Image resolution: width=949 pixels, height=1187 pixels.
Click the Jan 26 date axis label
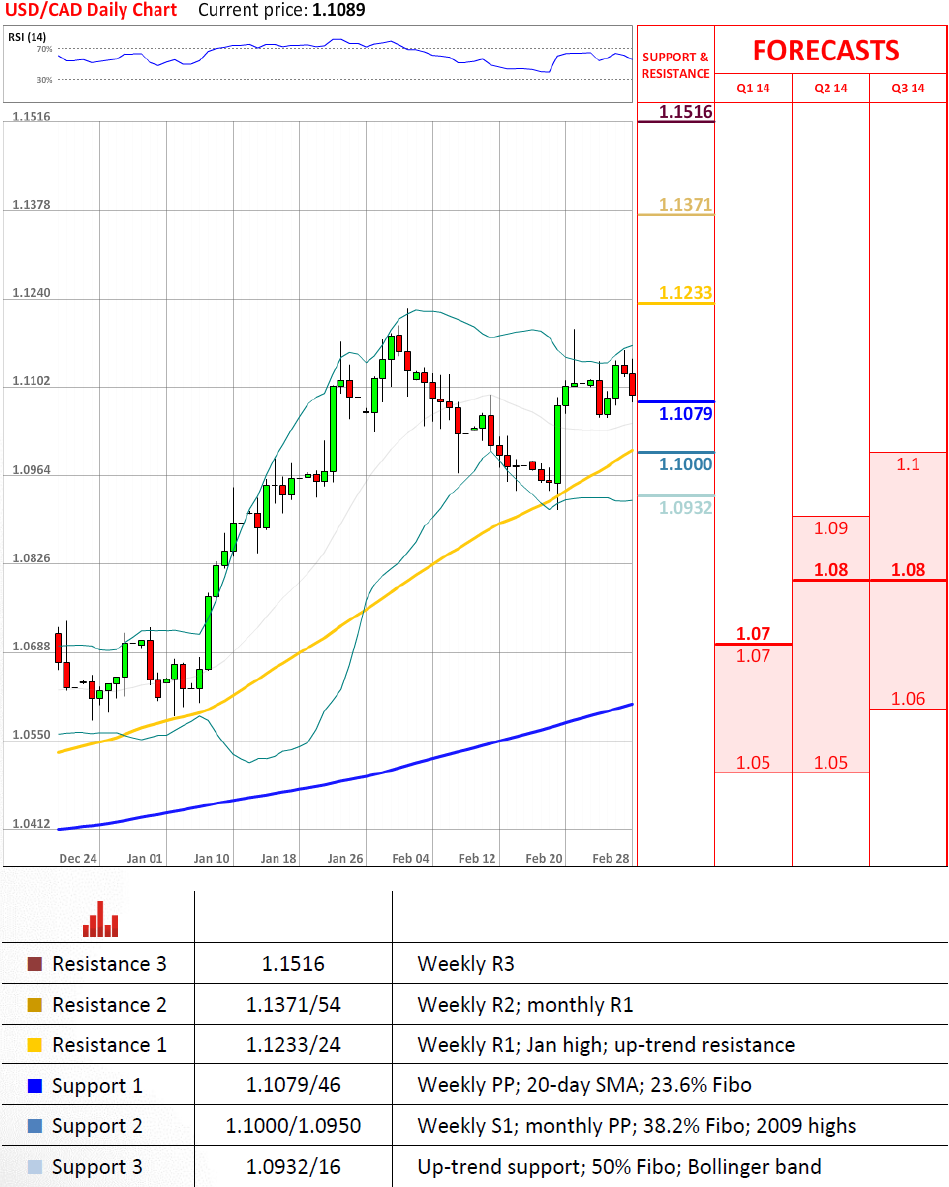point(345,858)
